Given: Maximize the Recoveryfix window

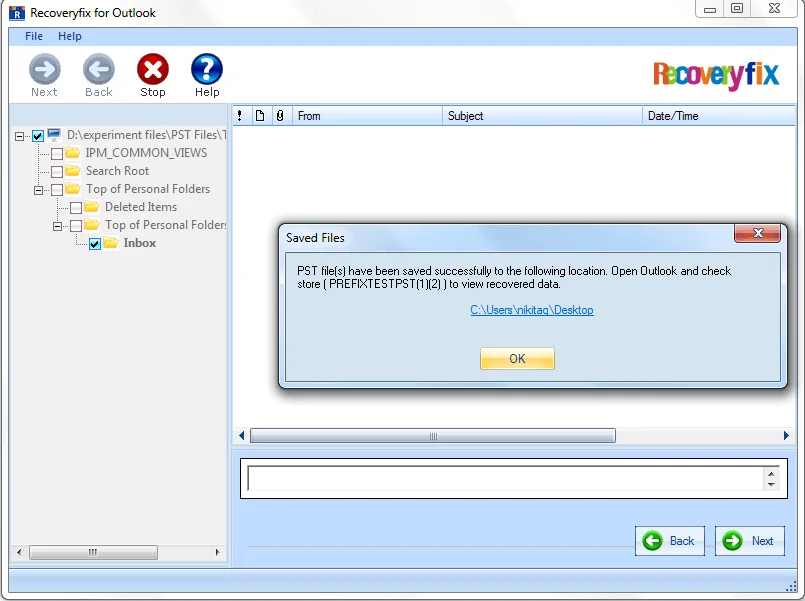Looking at the screenshot, I should [737, 9].
